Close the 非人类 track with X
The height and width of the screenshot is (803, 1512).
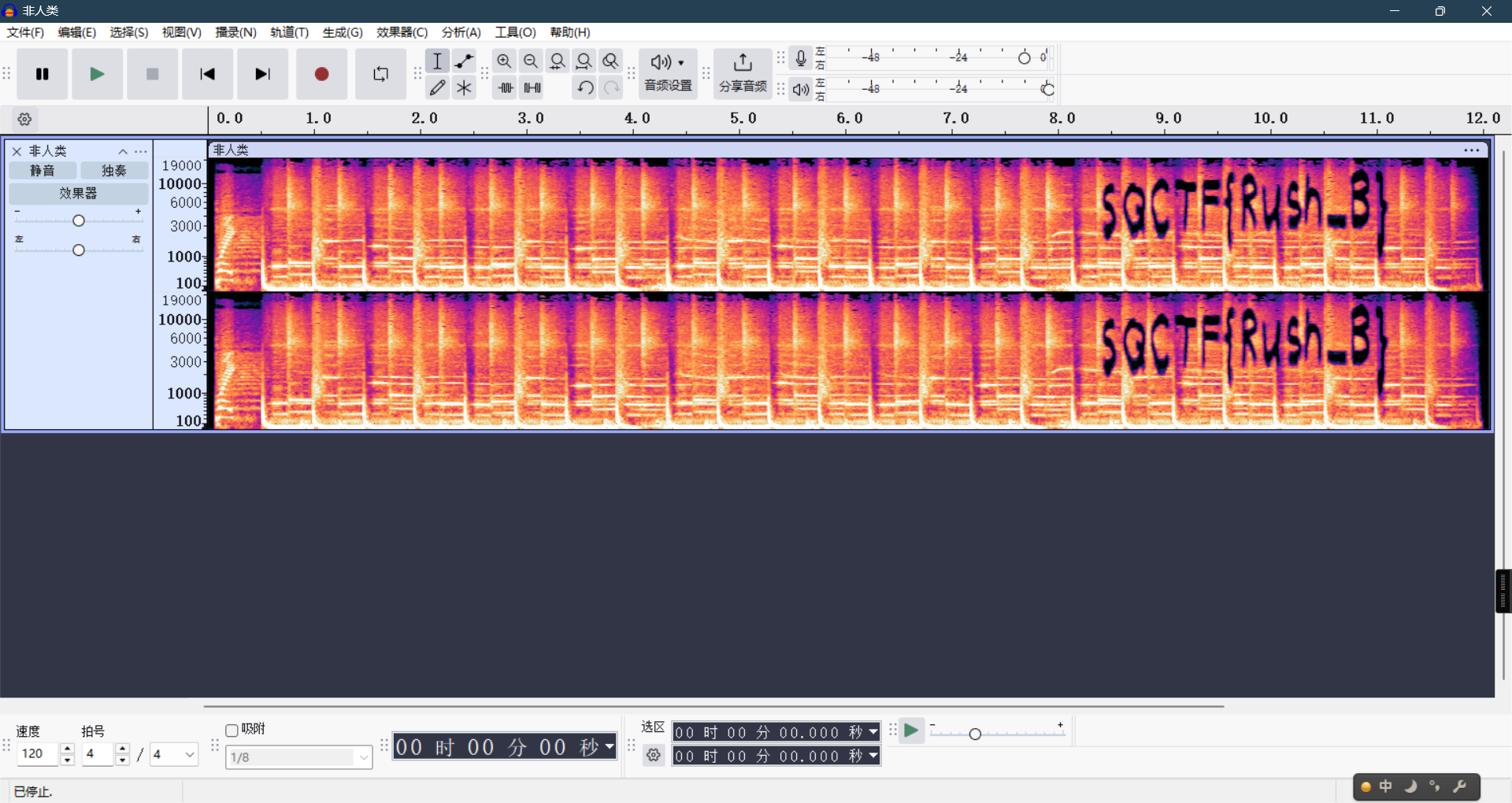17,151
